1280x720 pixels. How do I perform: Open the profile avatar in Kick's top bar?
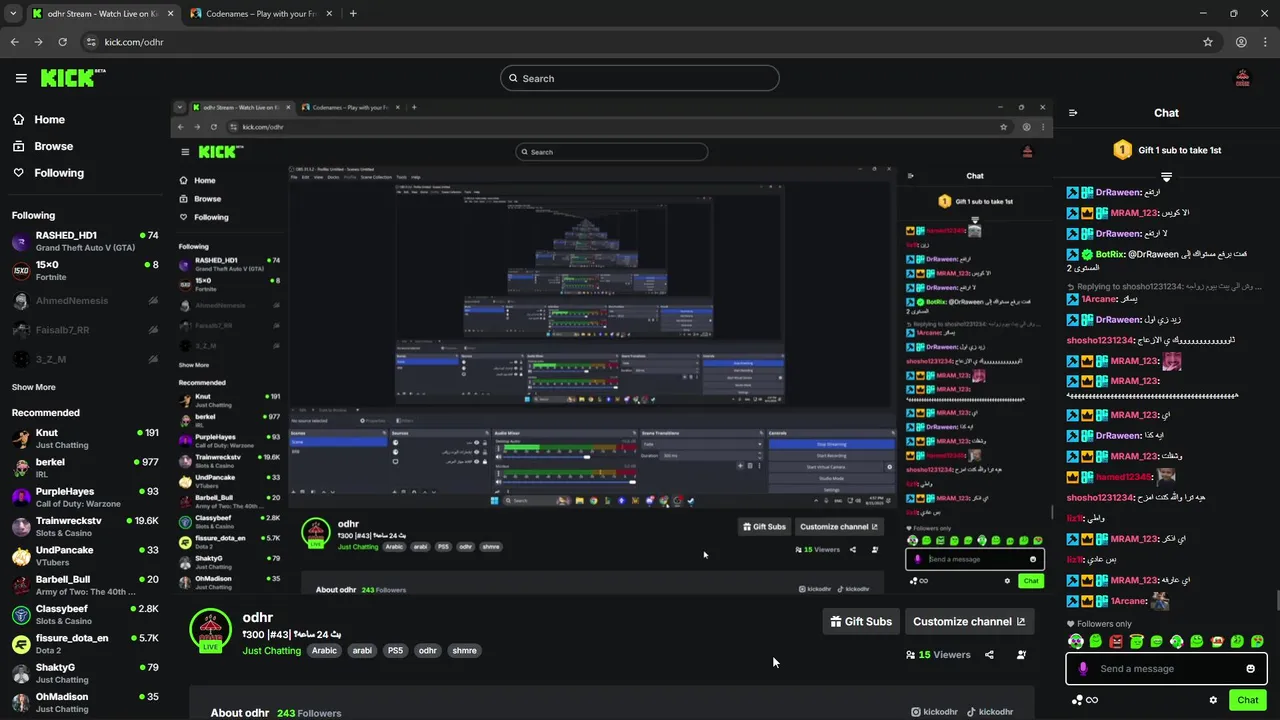1243,78
